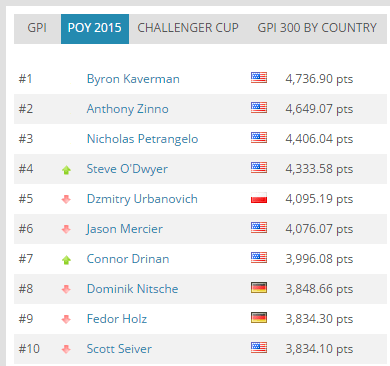Screen dimensions: 390x366
Task: Open Byron Kaverman's player profile
Action: (x=133, y=79)
